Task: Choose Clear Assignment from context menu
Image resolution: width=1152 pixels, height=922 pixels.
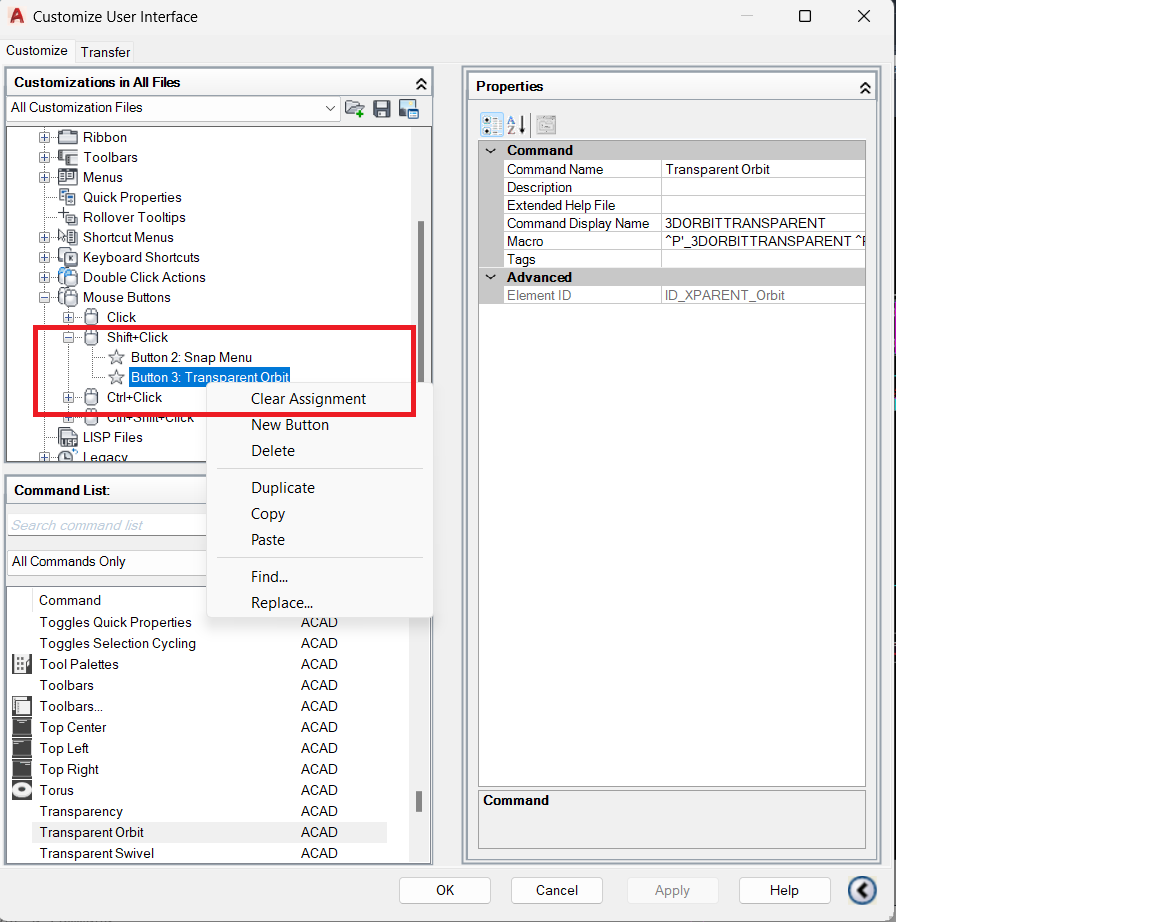Action: 308,399
